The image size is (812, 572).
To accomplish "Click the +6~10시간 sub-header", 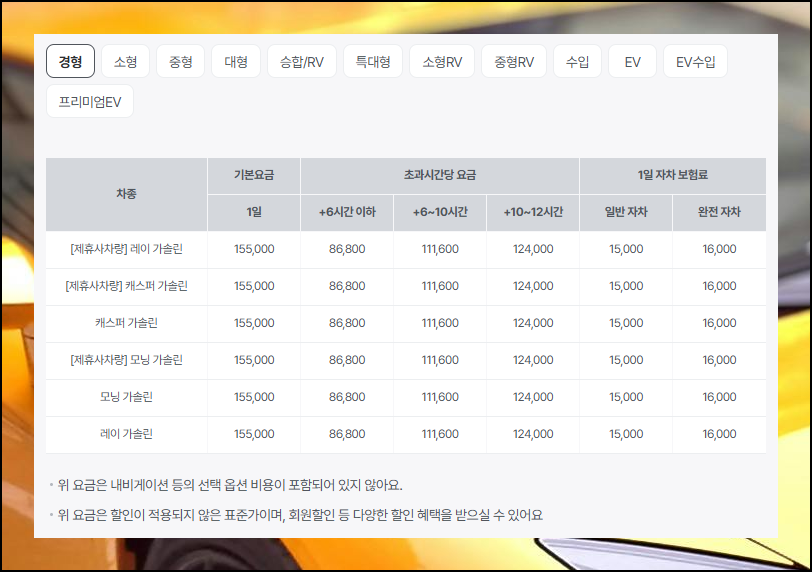I will 440,212.
